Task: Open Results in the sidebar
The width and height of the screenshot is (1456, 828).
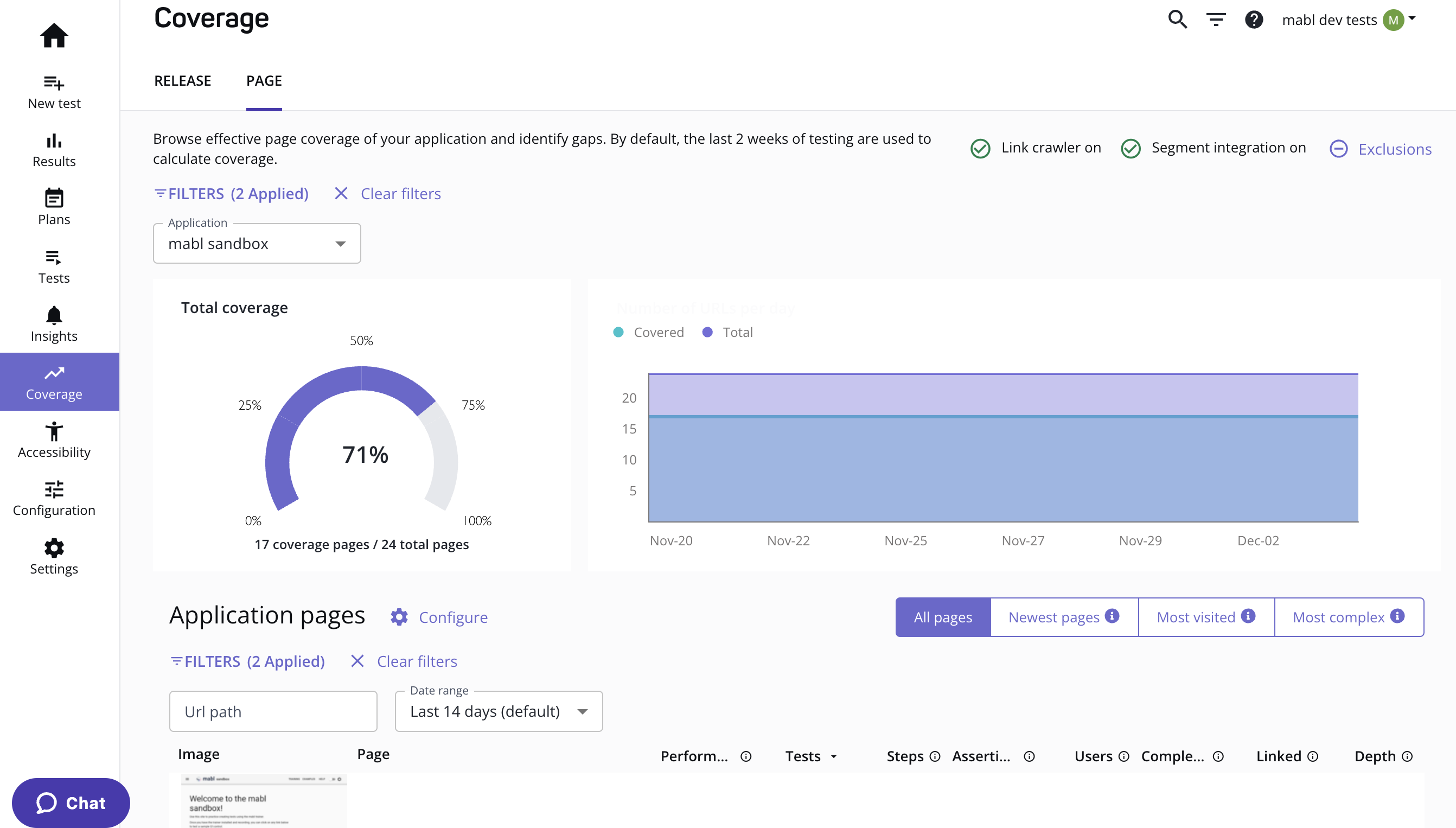Action: (x=54, y=151)
